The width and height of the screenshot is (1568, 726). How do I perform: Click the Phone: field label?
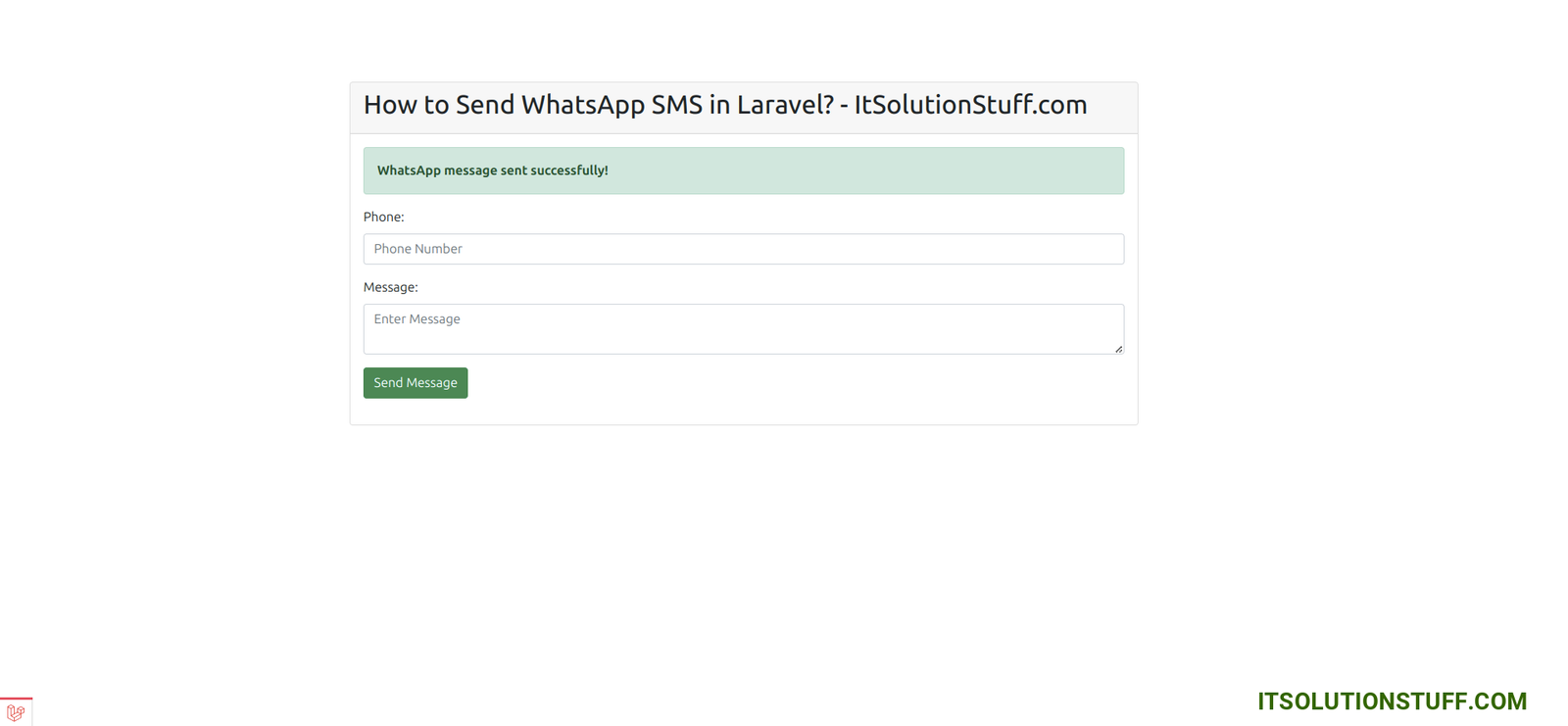click(383, 217)
